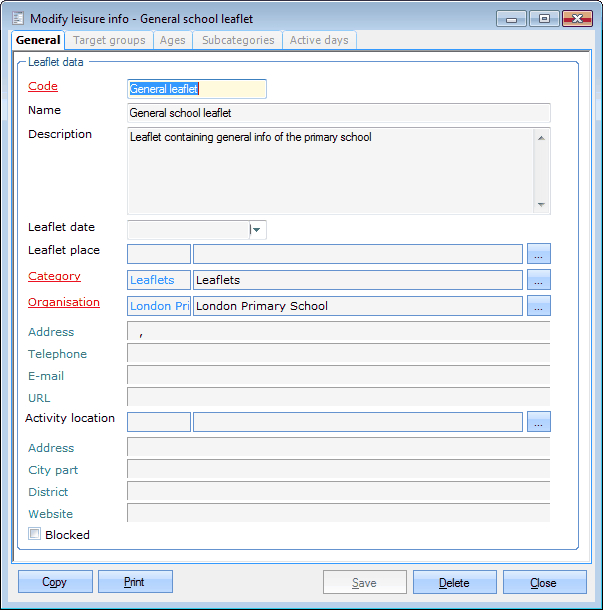
Task: Click the Close button at the bottom
Action: [545, 582]
